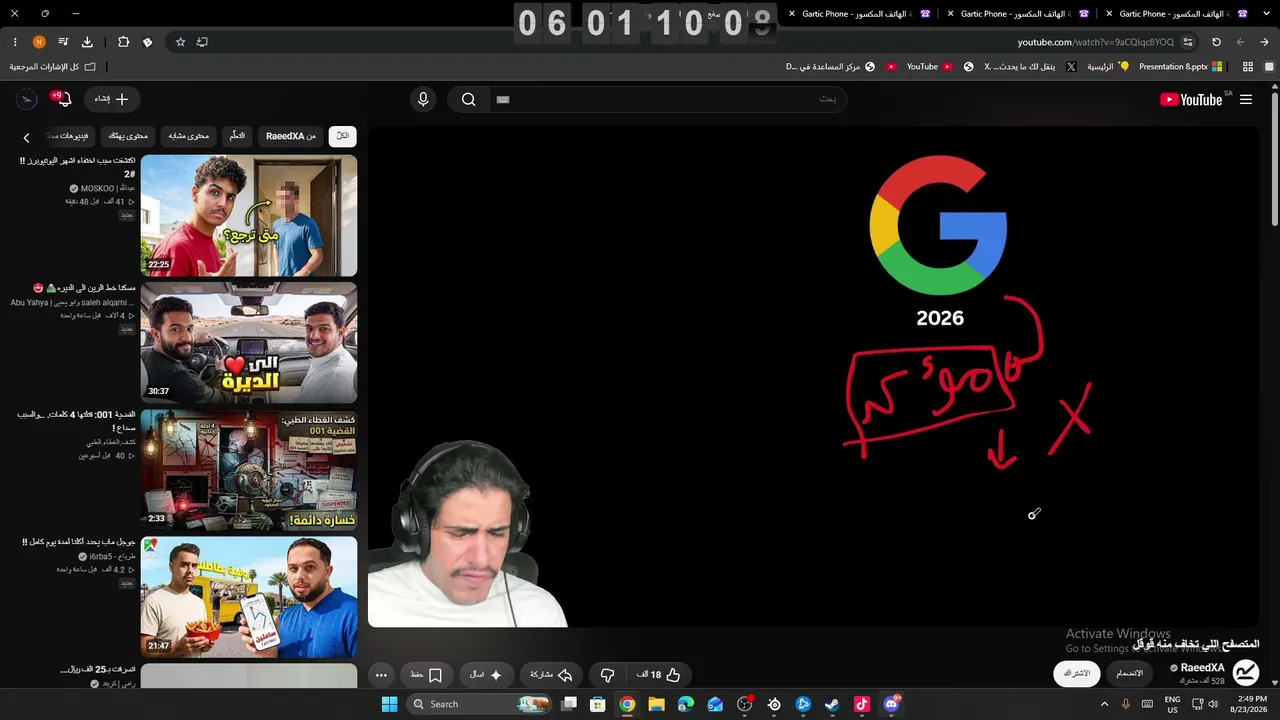Close the rightmost Gartic Phone tab

point(1109,14)
